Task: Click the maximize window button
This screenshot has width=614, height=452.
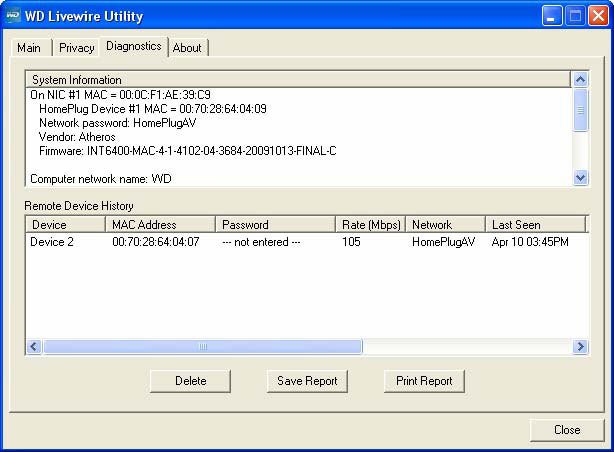Action: [x=575, y=16]
